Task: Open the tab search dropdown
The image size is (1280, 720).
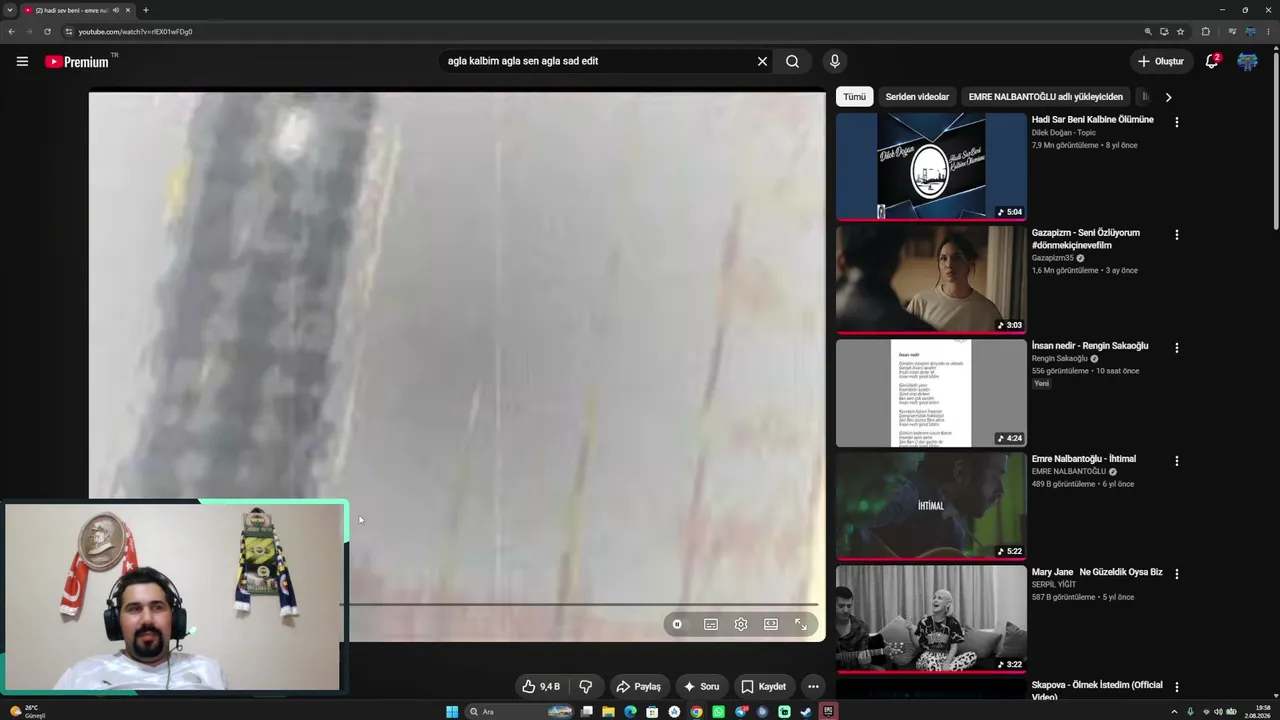Action: point(10,10)
